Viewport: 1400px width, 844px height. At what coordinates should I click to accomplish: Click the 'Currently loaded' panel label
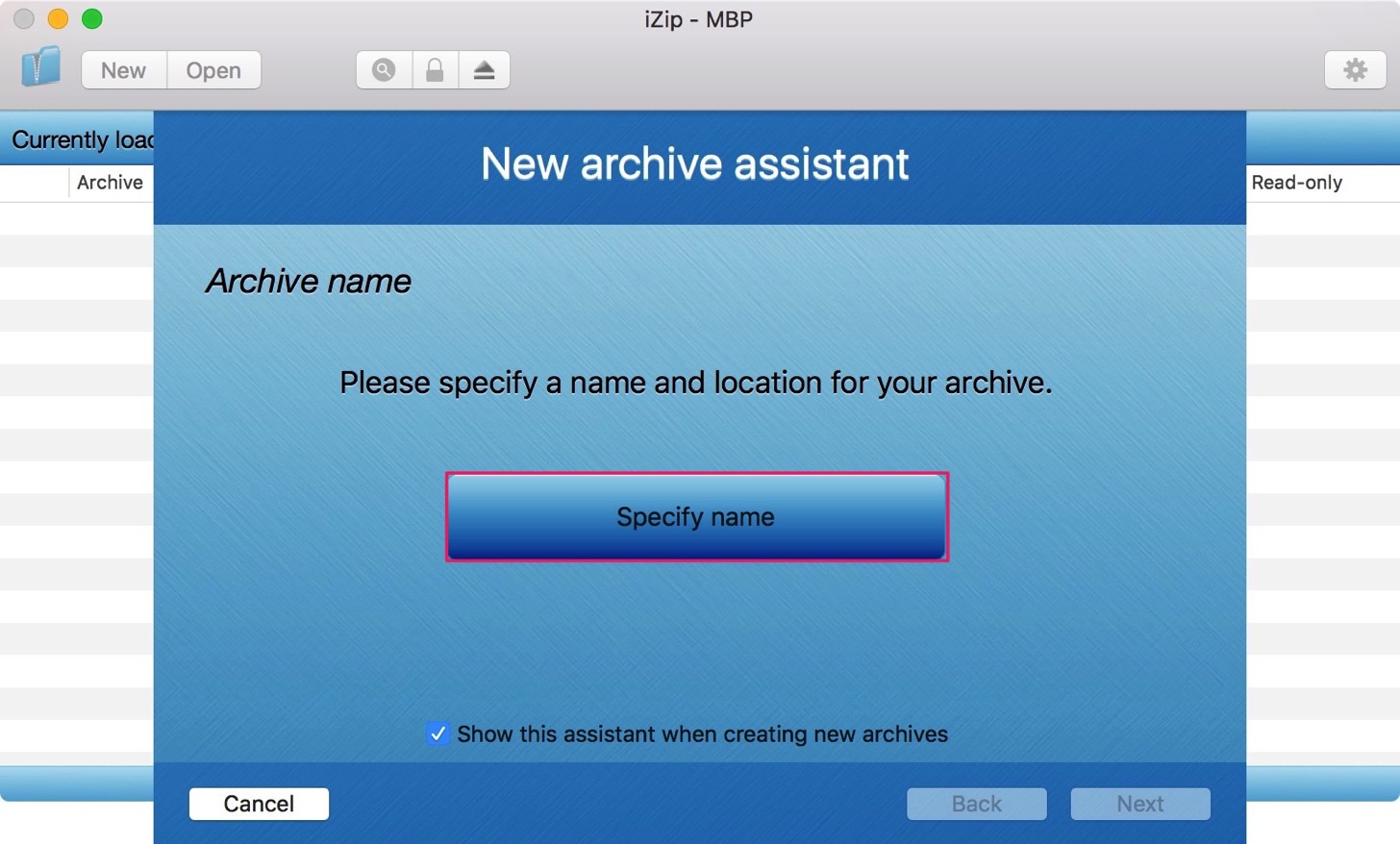pyautogui.click(x=83, y=140)
